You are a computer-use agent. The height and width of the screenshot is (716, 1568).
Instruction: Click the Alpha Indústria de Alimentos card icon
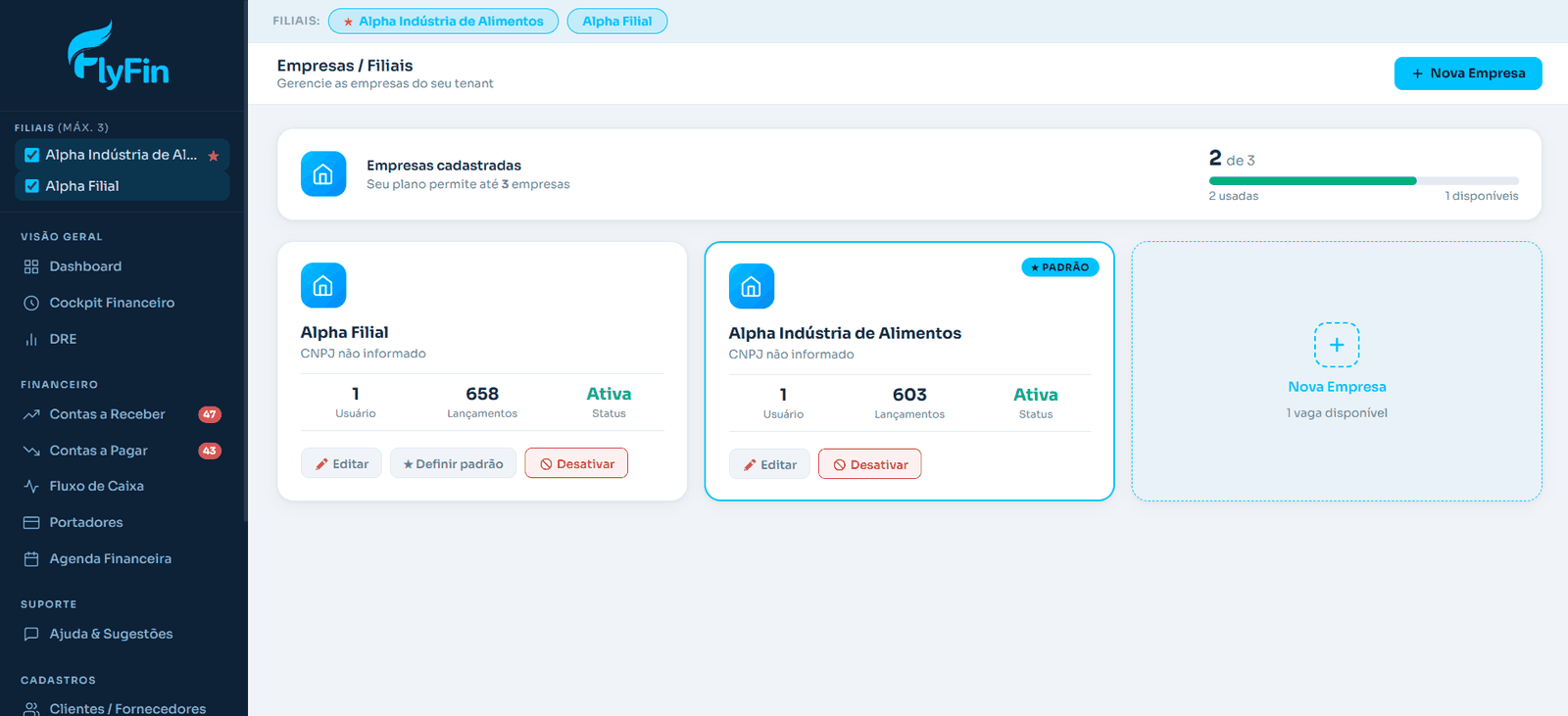[752, 286]
